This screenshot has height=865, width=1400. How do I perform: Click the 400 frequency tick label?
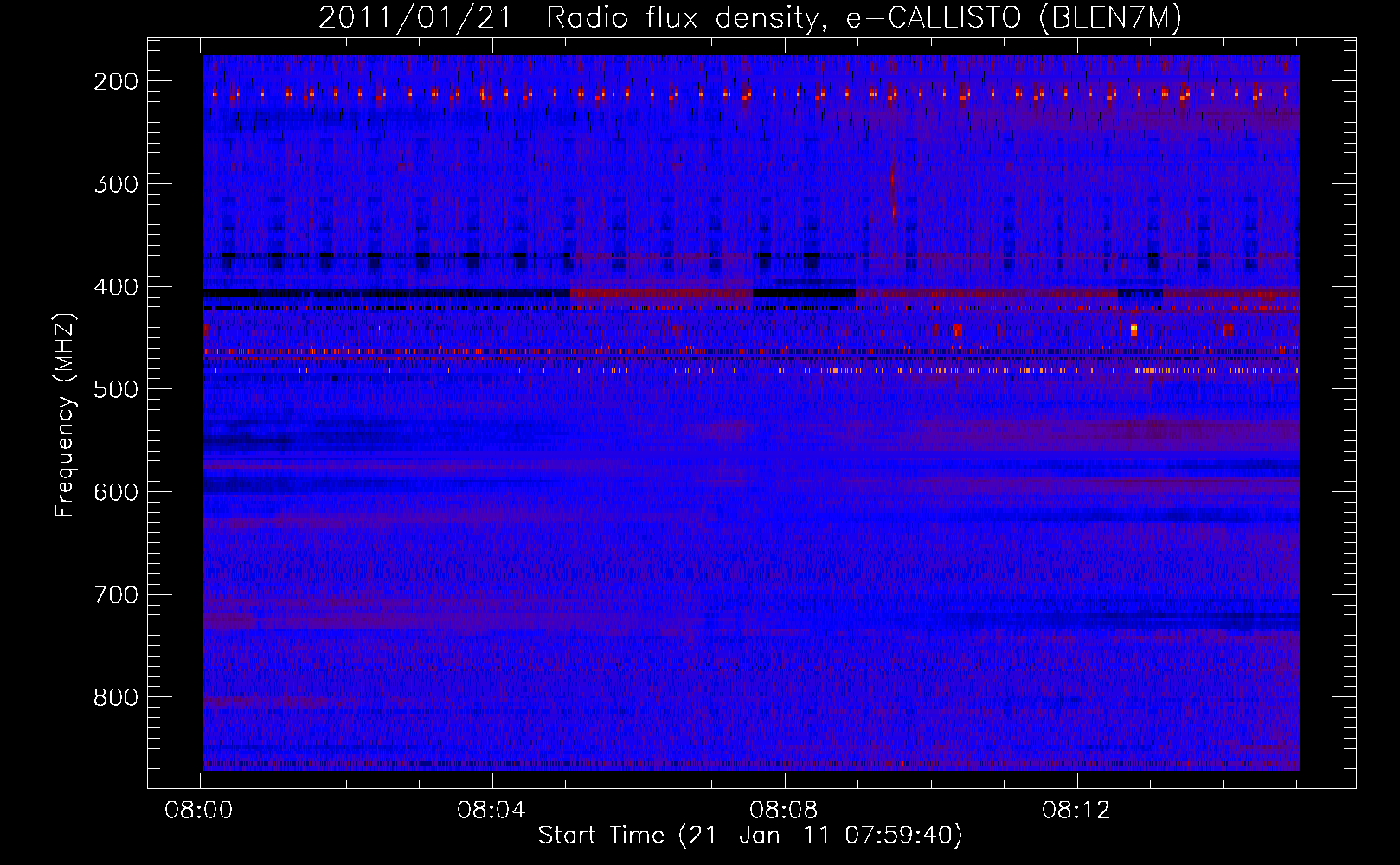pos(116,287)
